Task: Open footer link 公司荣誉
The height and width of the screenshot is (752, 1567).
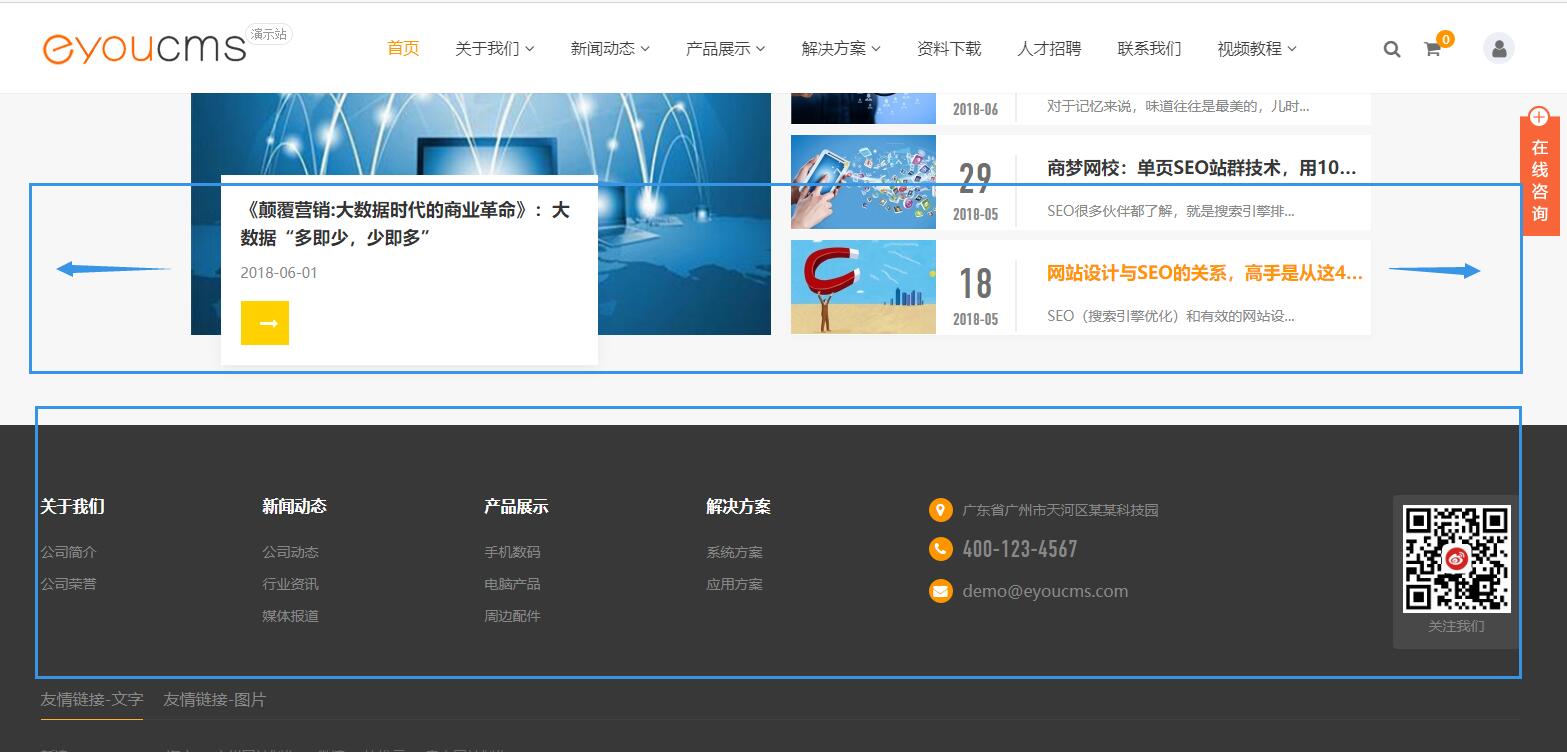Action: coord(69,584)
